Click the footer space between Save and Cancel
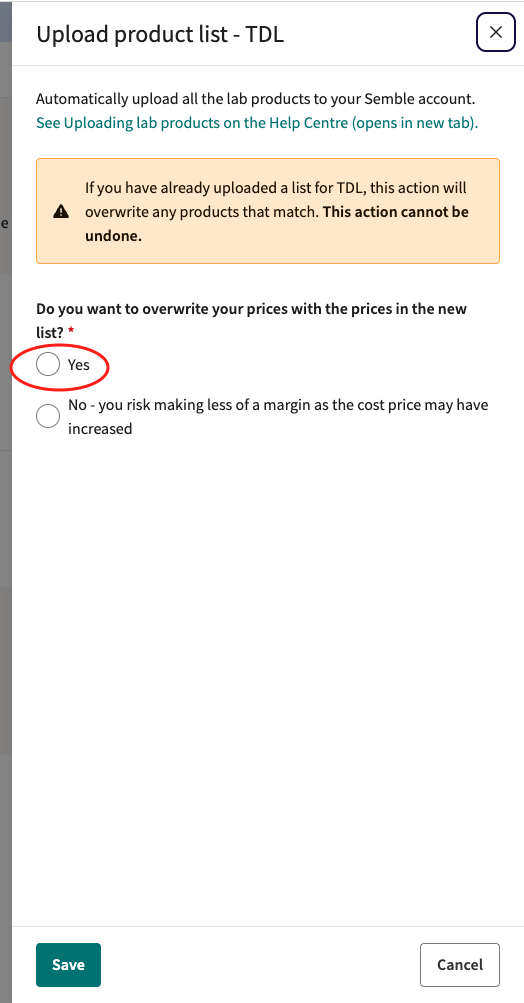Screen dimensions: 524x1003 click(260, 965)
